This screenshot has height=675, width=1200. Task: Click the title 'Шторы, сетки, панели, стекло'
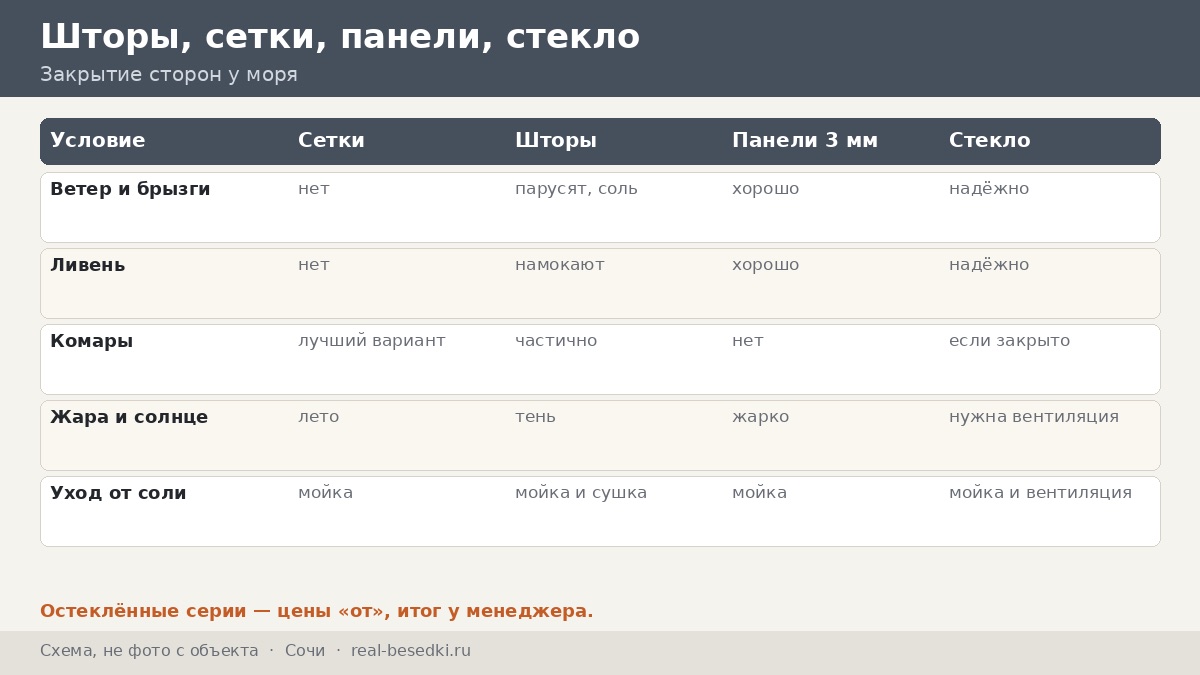click(340, 38)
